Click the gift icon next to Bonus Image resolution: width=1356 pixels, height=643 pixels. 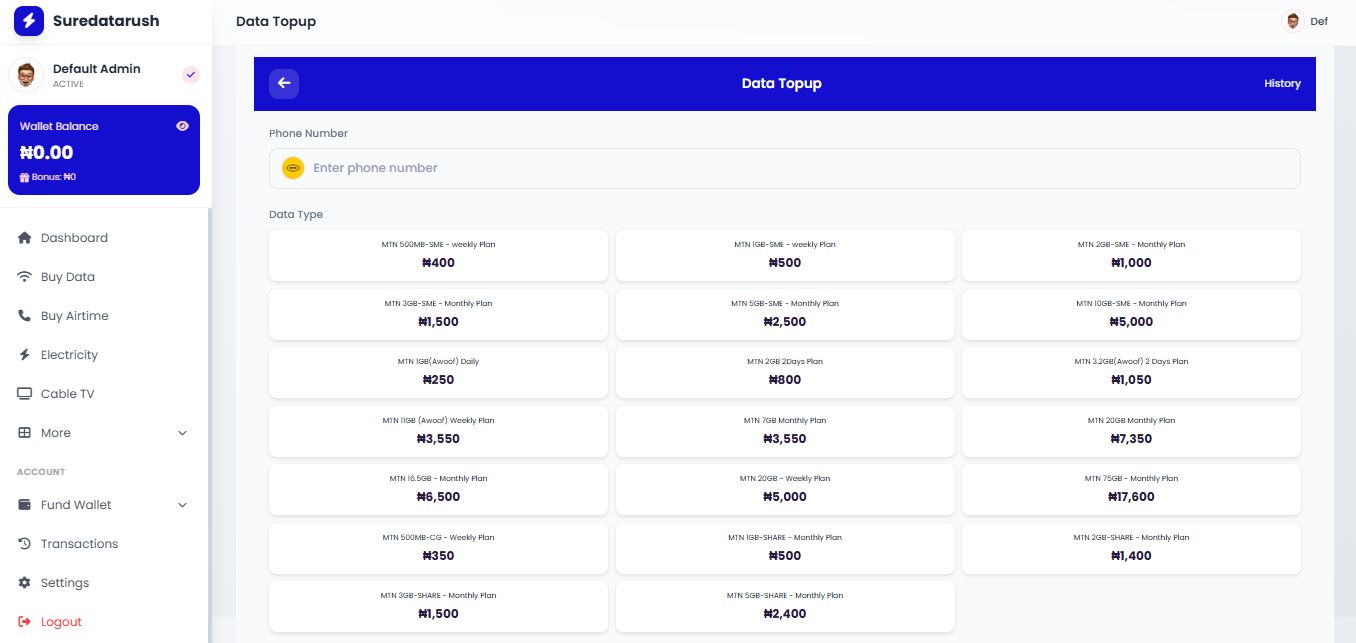coord(24,177)
